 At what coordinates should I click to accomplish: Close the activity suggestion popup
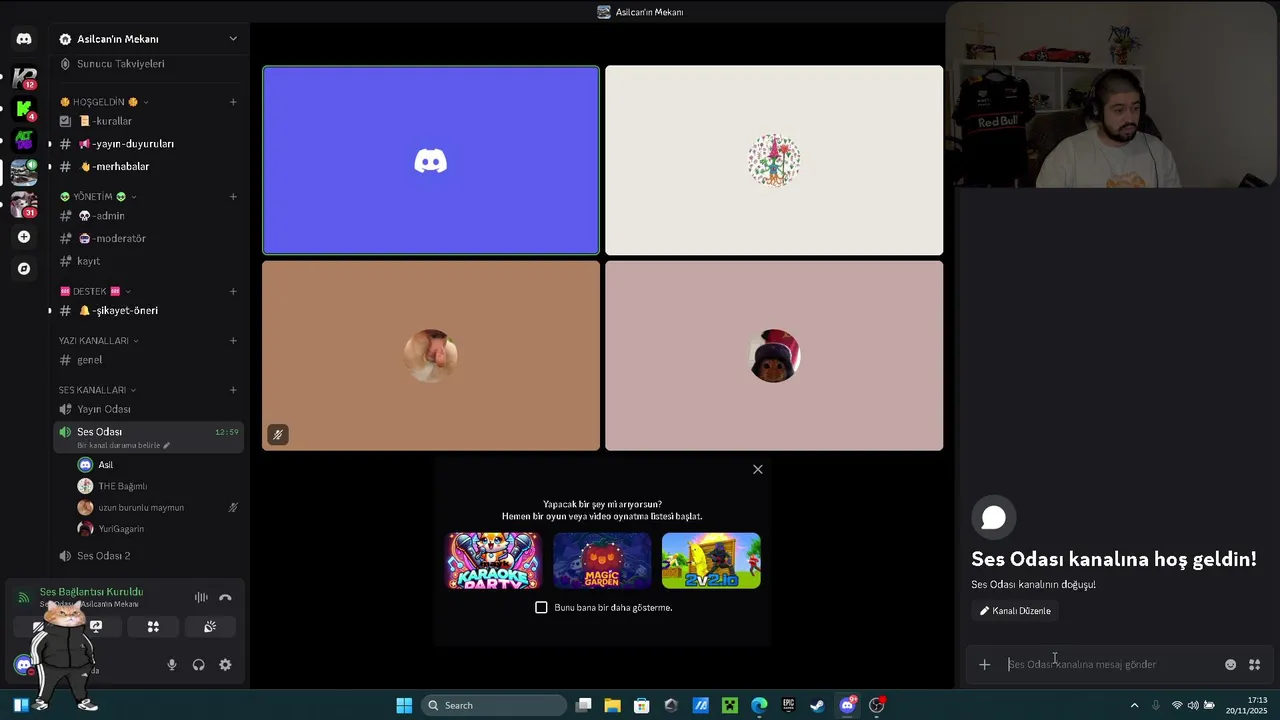(x=758, y=469)
